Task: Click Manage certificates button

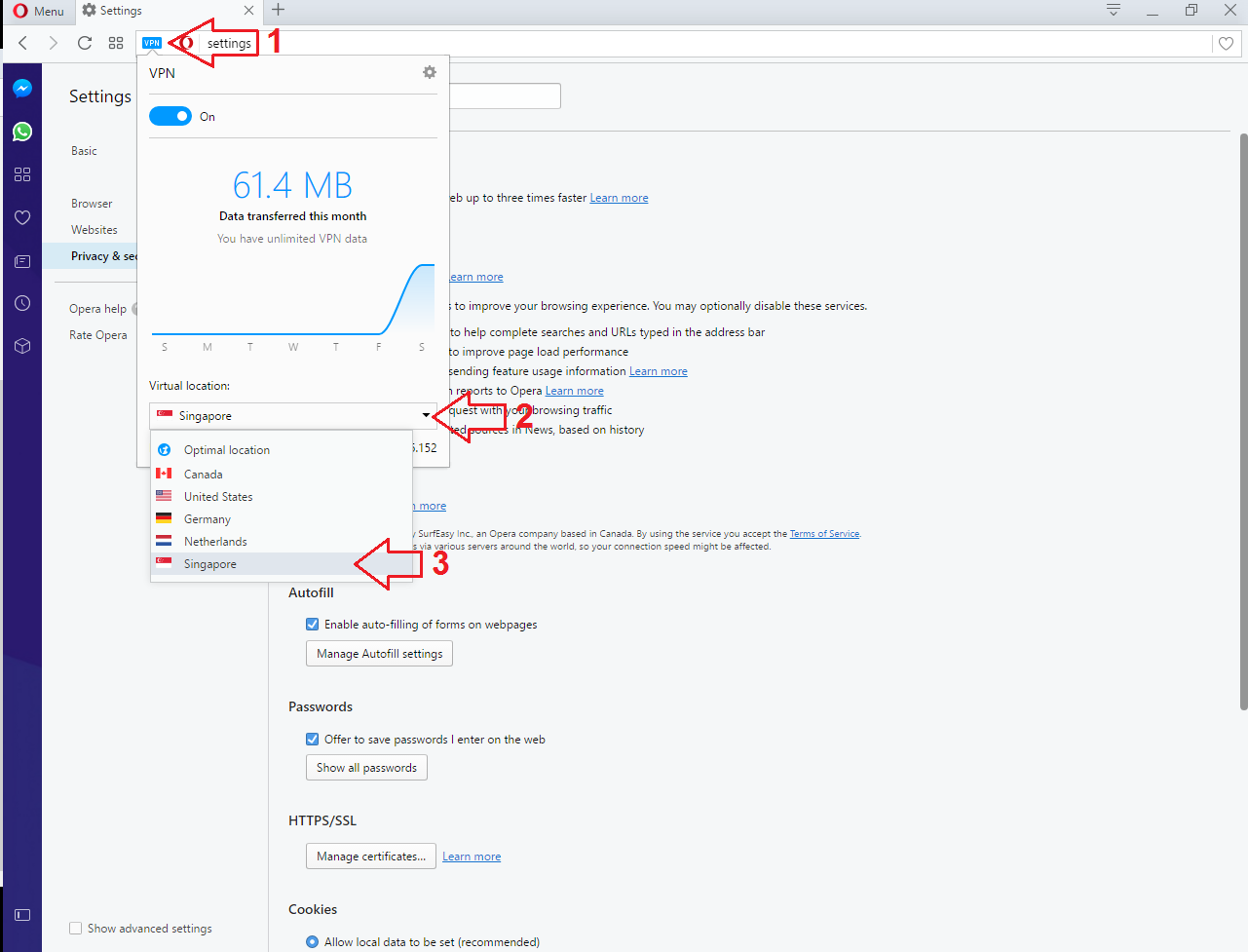Action: point(371,857)
